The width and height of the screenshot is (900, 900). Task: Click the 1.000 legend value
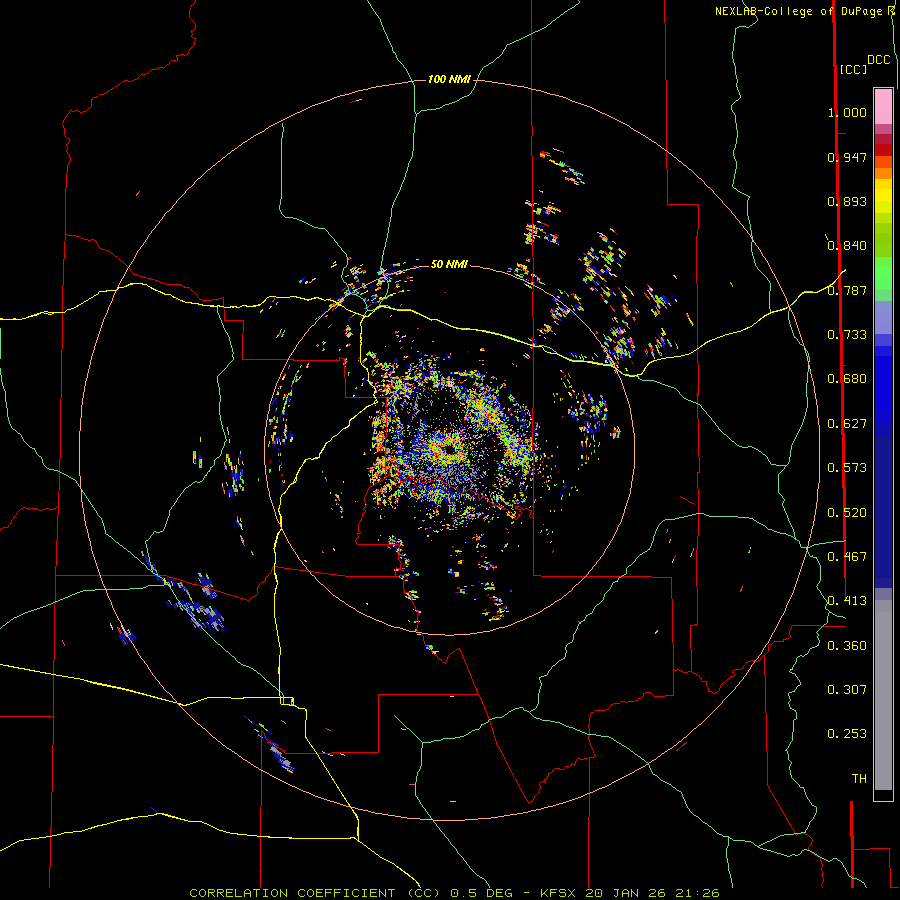(x=847, y=112)
